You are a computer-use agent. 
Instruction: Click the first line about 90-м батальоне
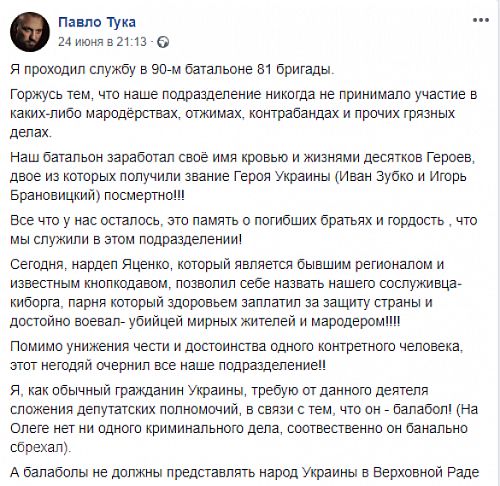tap(172, 69)
